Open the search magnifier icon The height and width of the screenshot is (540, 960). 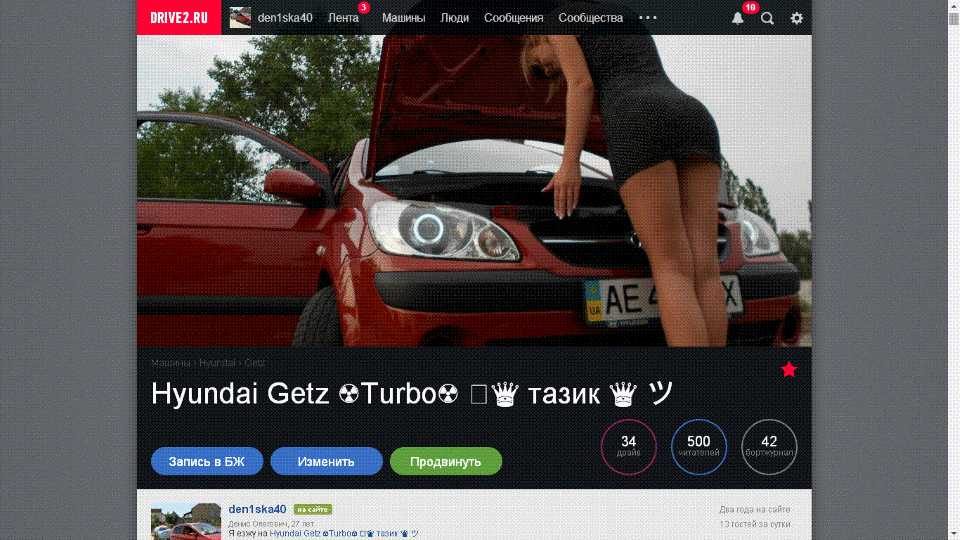[767, 18]
